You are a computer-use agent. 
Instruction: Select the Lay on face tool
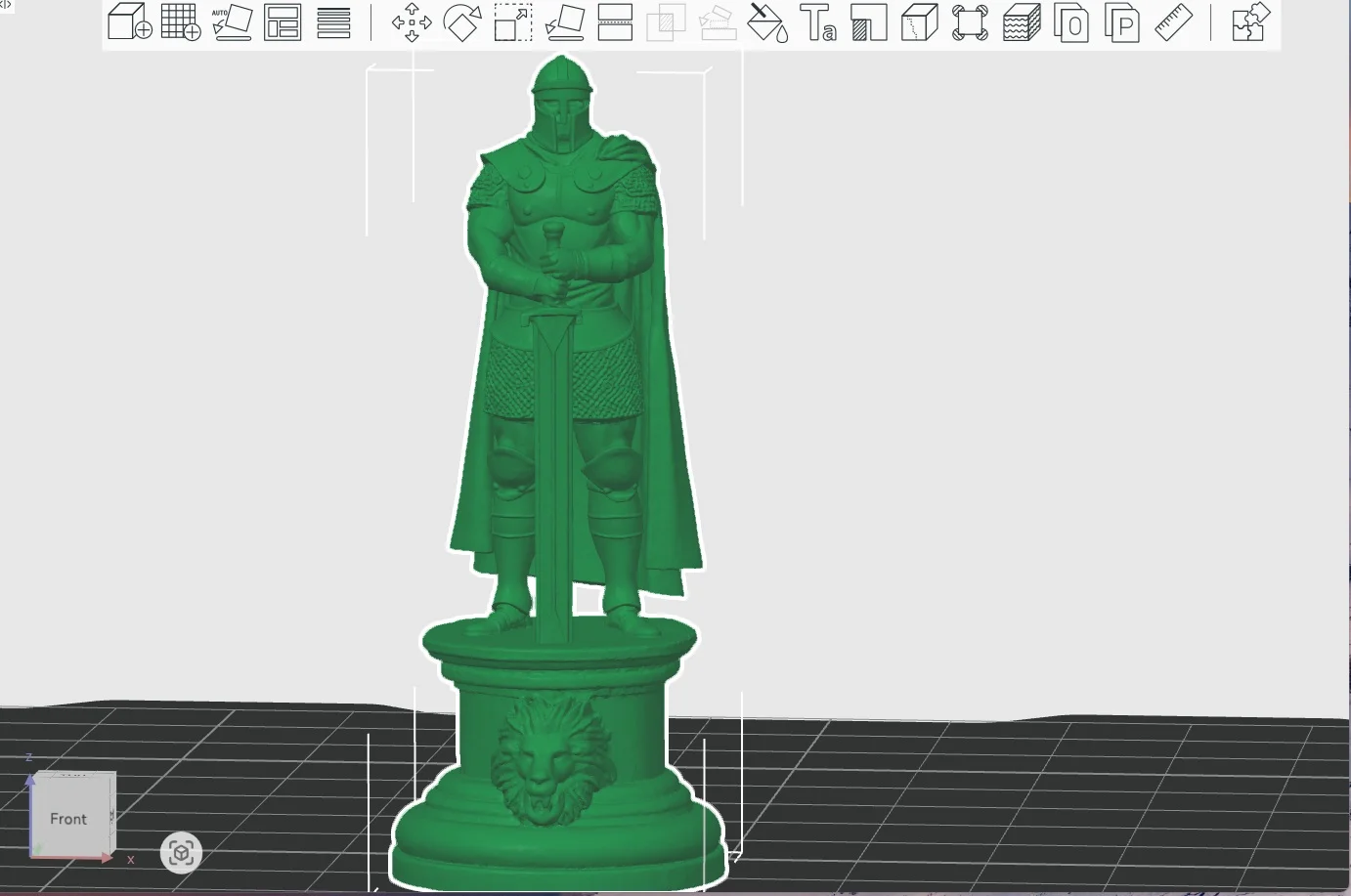pos(564,21)
